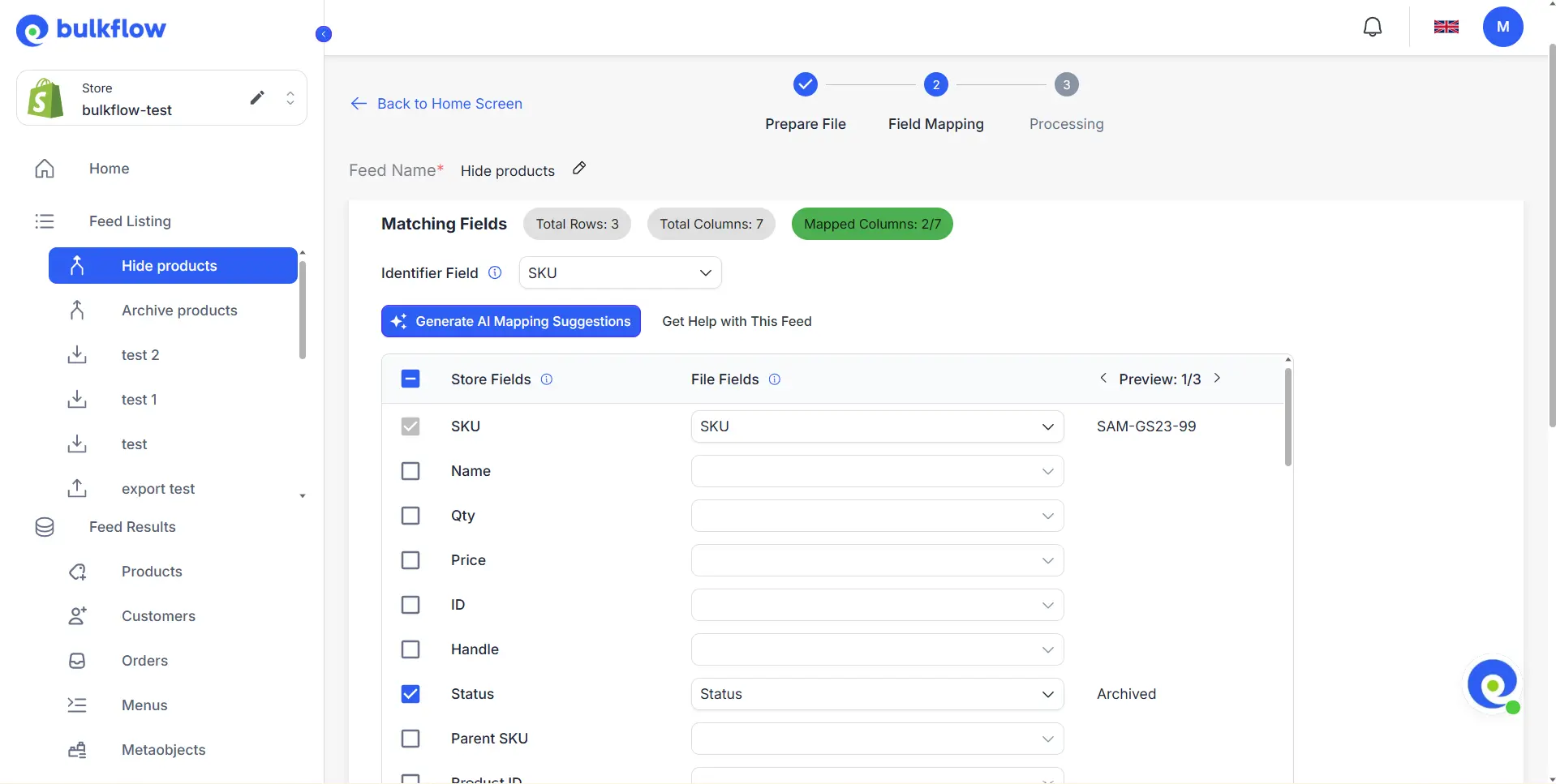Click the bulkflow logo
This screenshot has width=1556, height=784.
91,30
